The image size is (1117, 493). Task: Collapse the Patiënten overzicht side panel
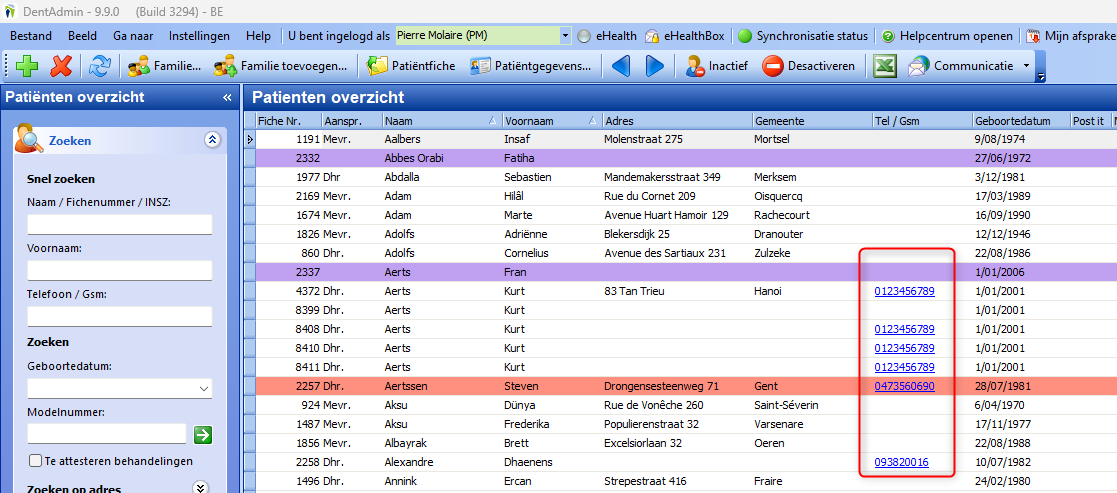(x=227, y=98)
